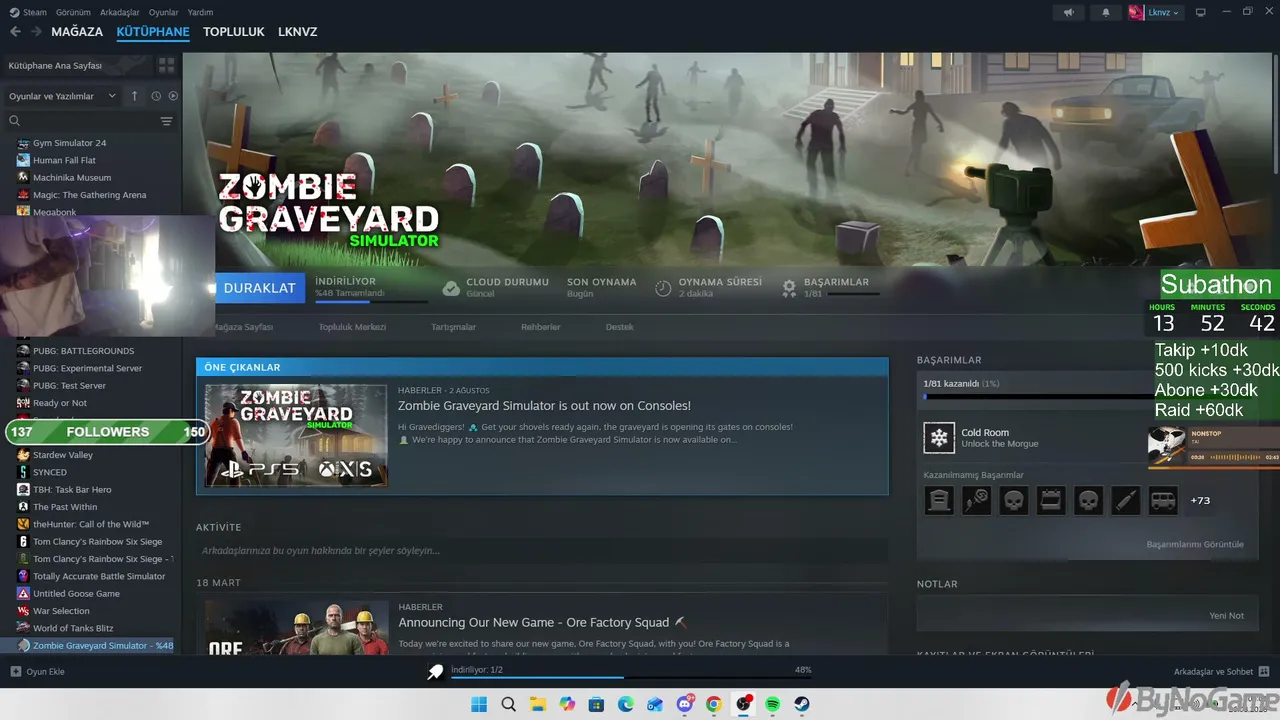Pause download with DURAKLAT button
Viewport: 1280px width, 720px height.
(x=258, y=288)
